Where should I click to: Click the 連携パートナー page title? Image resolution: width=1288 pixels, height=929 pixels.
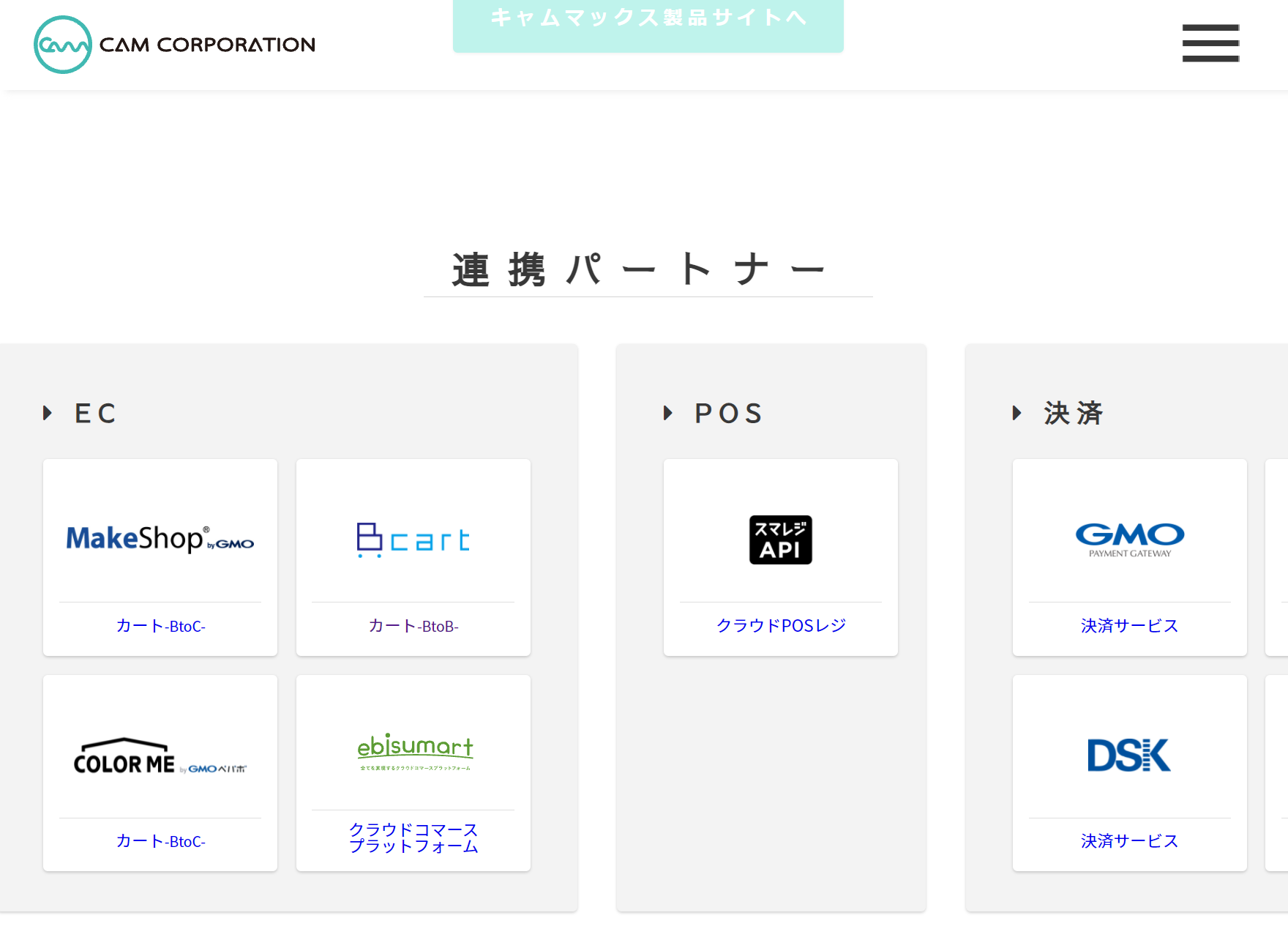tap(639, 269)
